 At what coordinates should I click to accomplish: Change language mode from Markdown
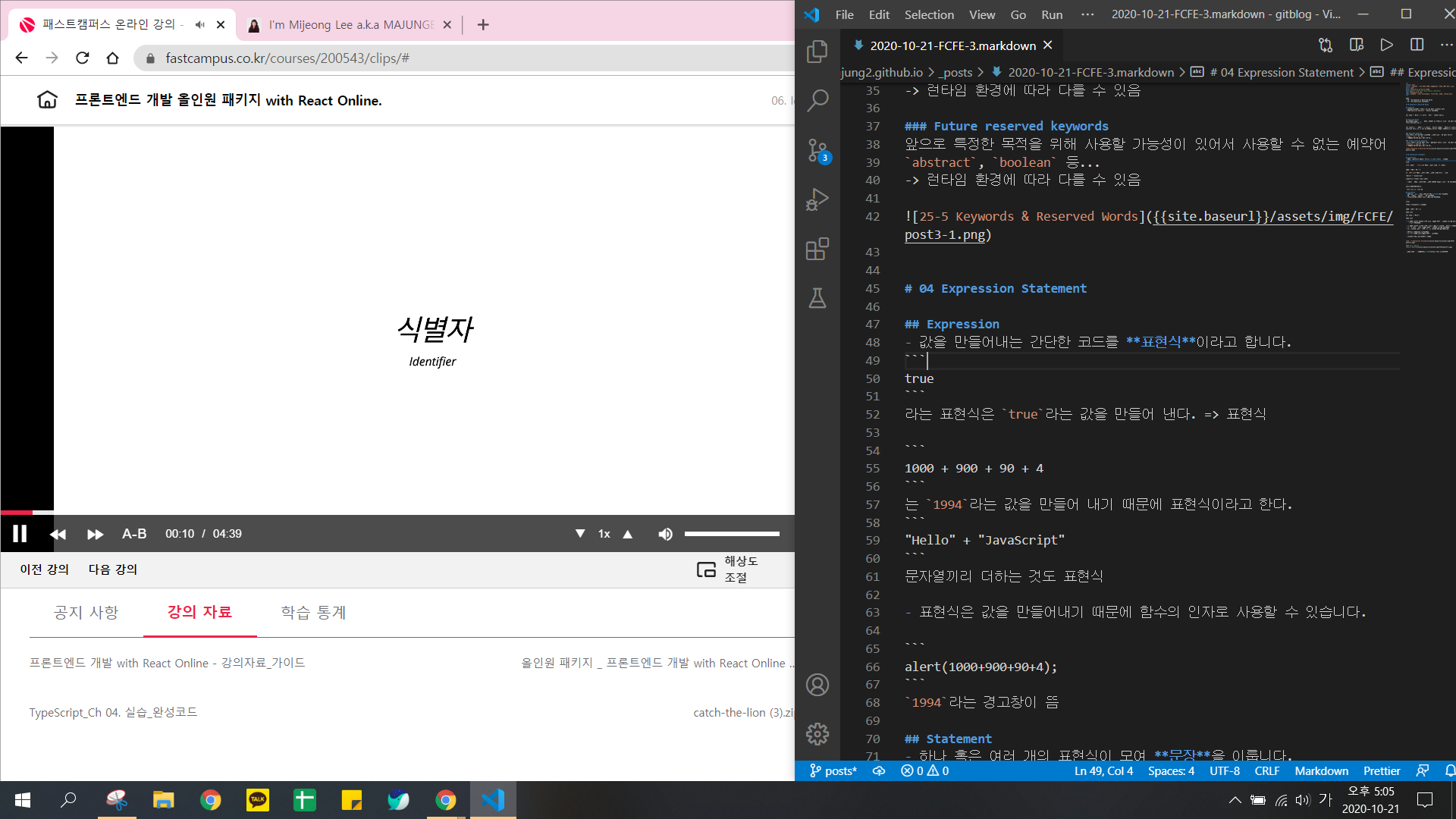[1321, 770]
